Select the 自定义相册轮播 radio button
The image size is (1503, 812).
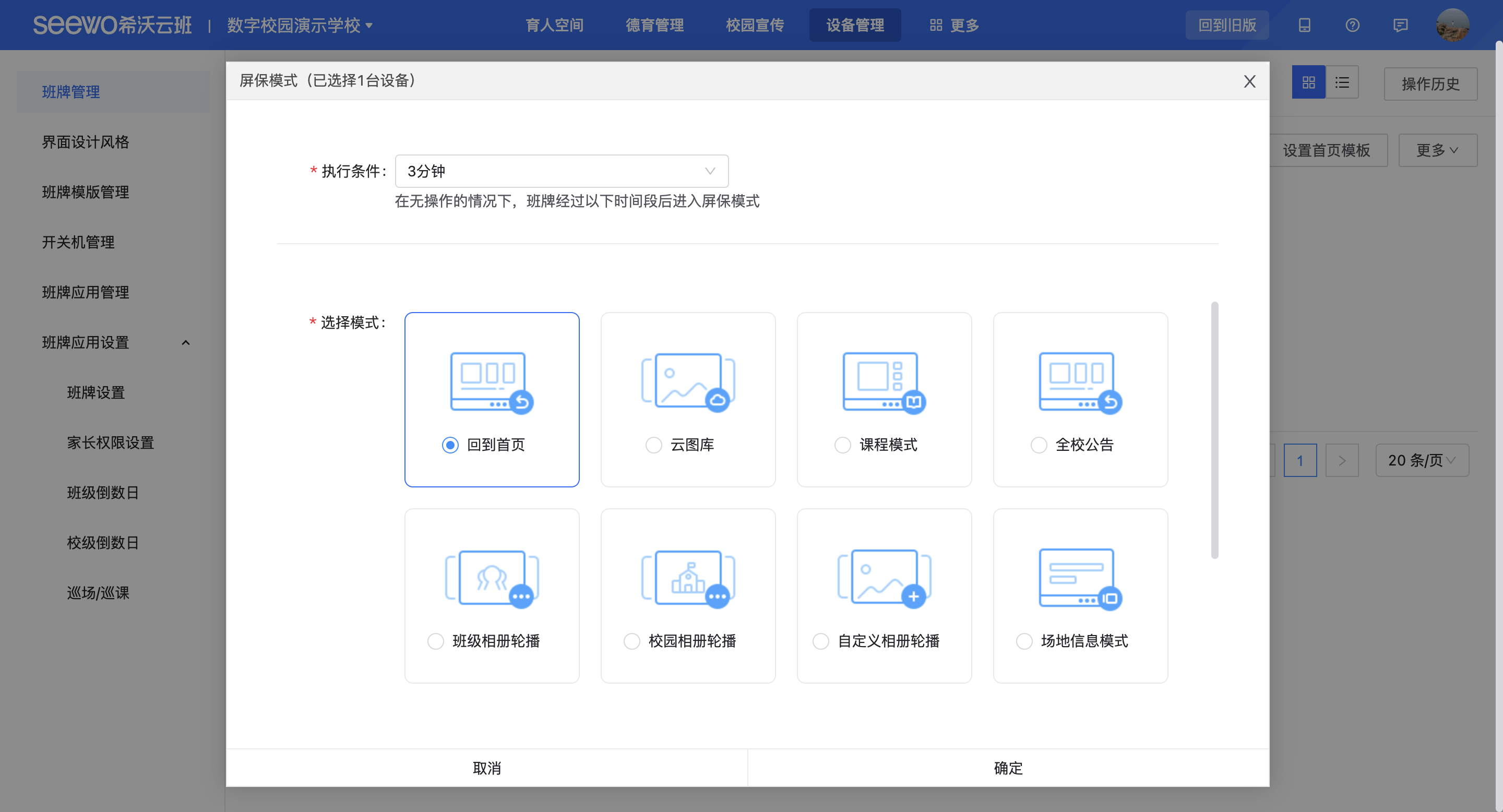point(821,641)
